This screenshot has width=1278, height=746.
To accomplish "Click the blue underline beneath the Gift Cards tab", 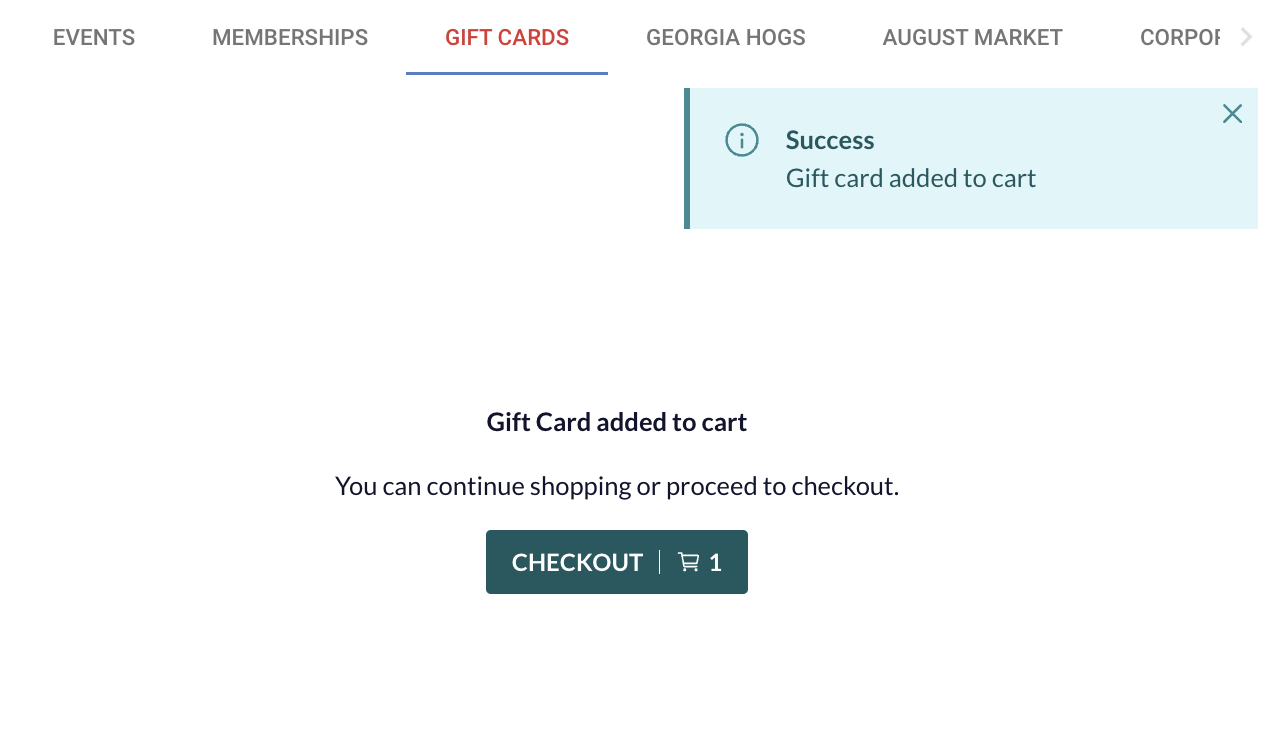I will point(507,73).
